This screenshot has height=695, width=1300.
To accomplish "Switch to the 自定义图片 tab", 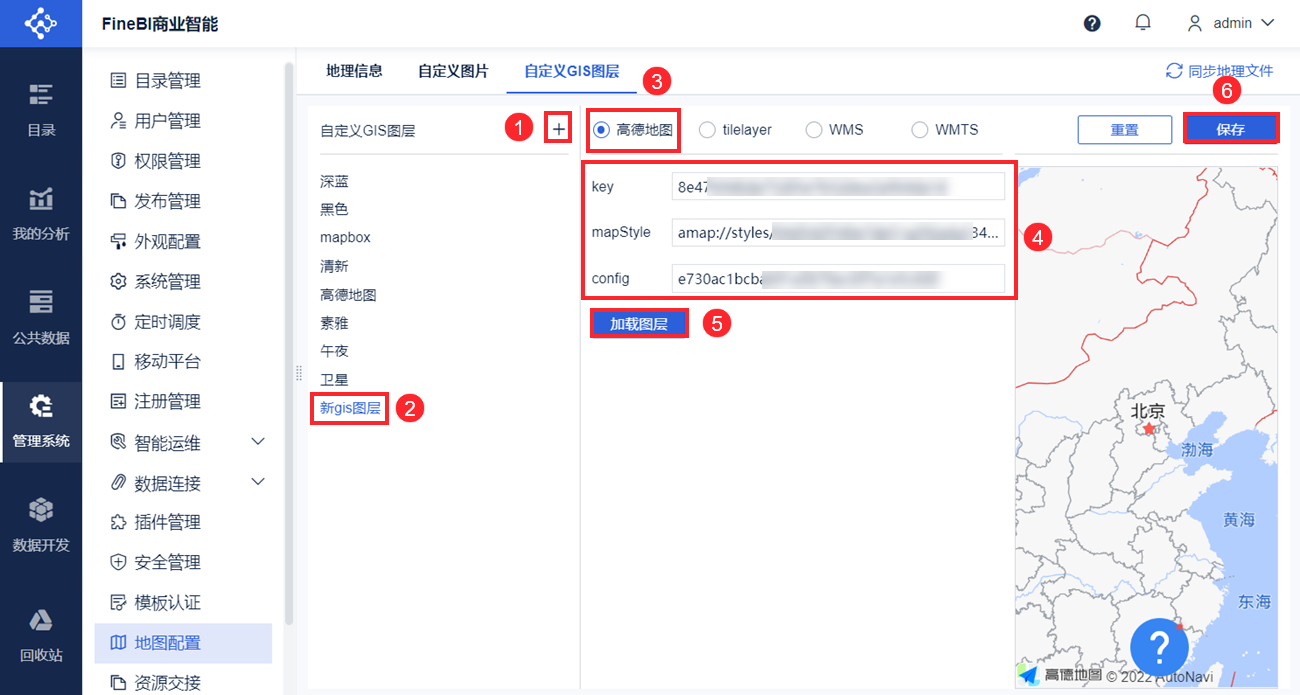I will pyautogui.click(x=453, y=71).
